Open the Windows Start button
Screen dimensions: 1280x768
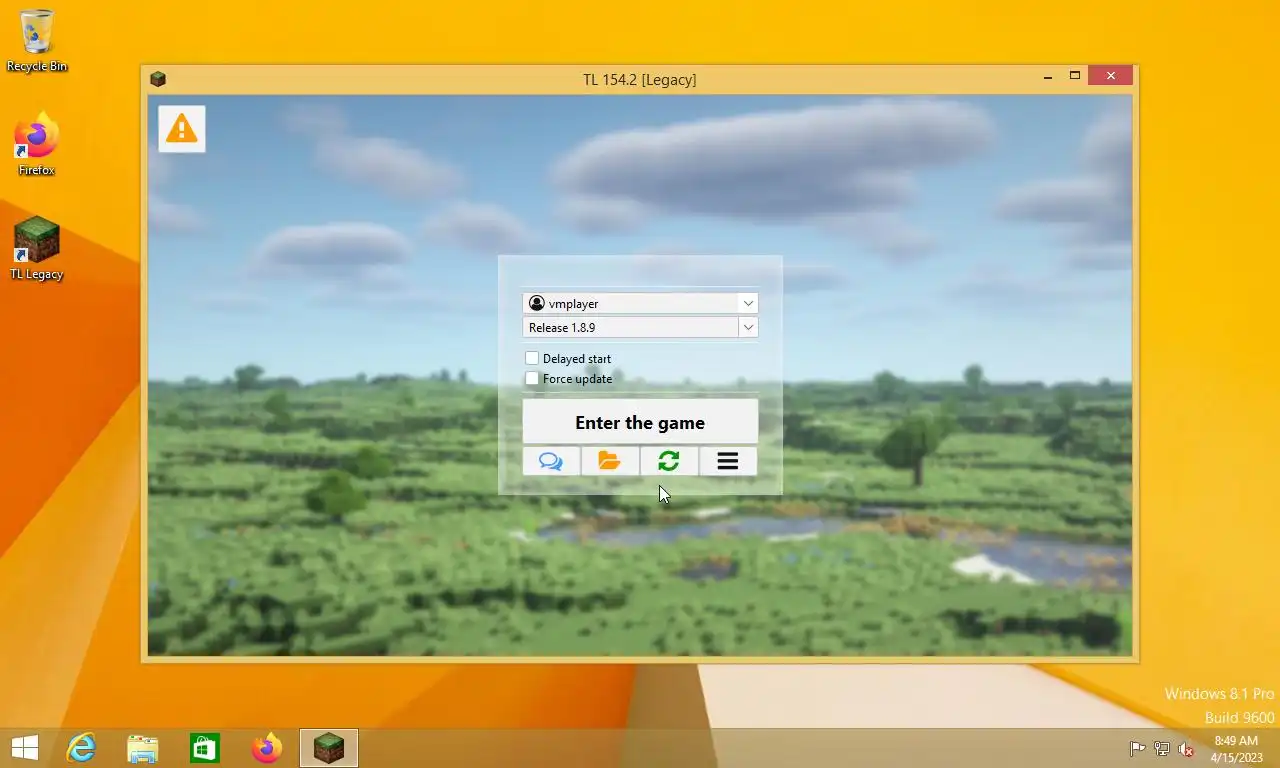tap(25, 748)
